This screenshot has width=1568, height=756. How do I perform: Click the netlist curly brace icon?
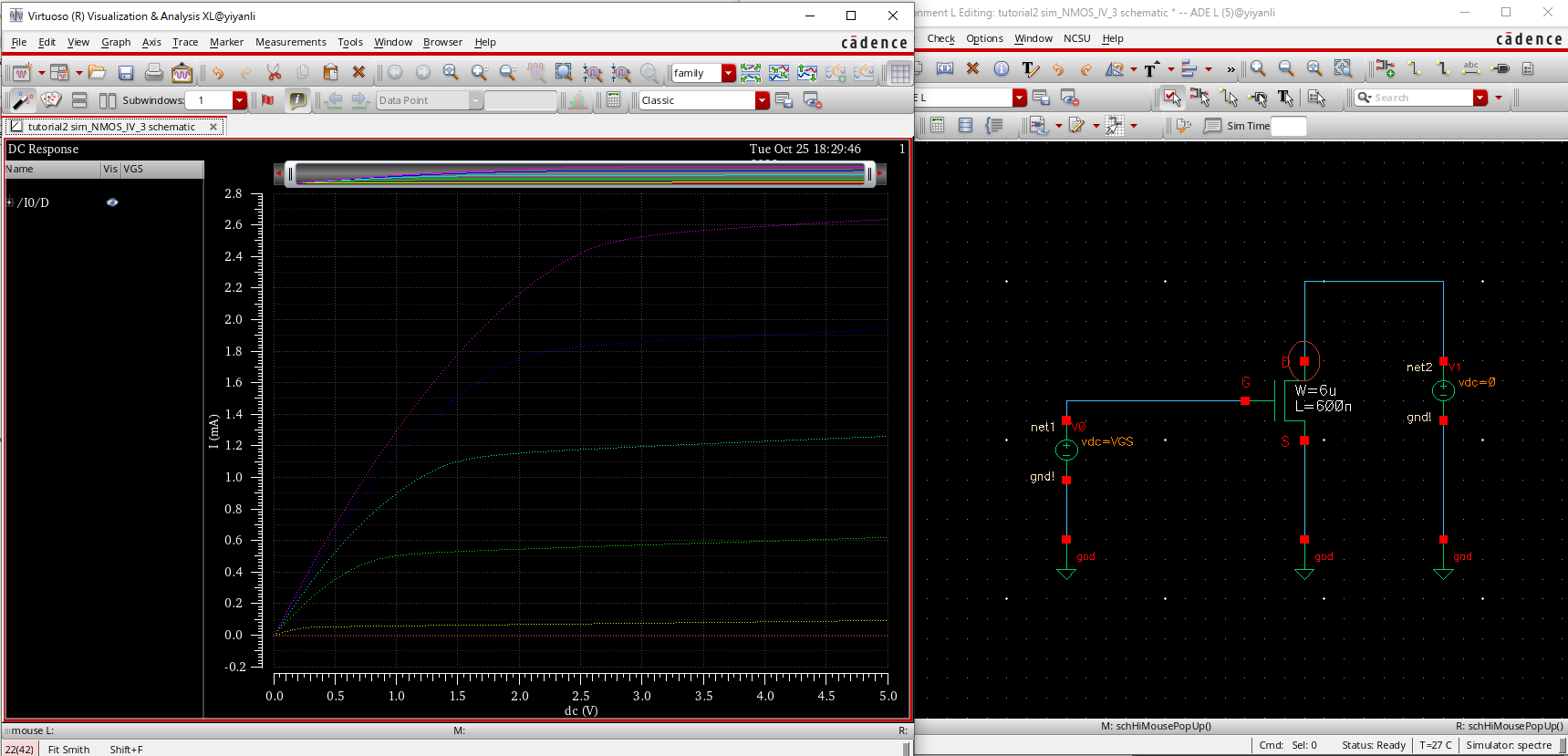coord(993,126)
